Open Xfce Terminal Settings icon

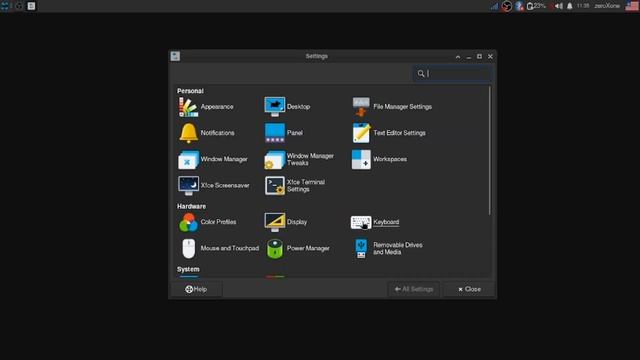[275, 186]
